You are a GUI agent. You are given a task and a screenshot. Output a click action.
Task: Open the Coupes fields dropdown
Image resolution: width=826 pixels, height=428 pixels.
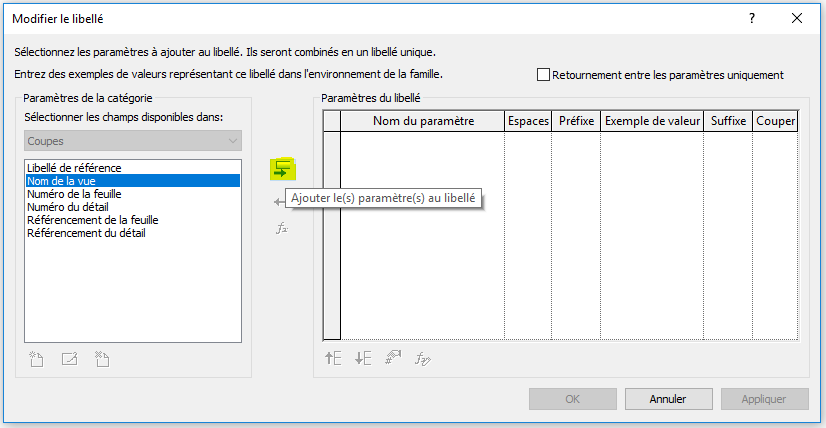point(133,141)
